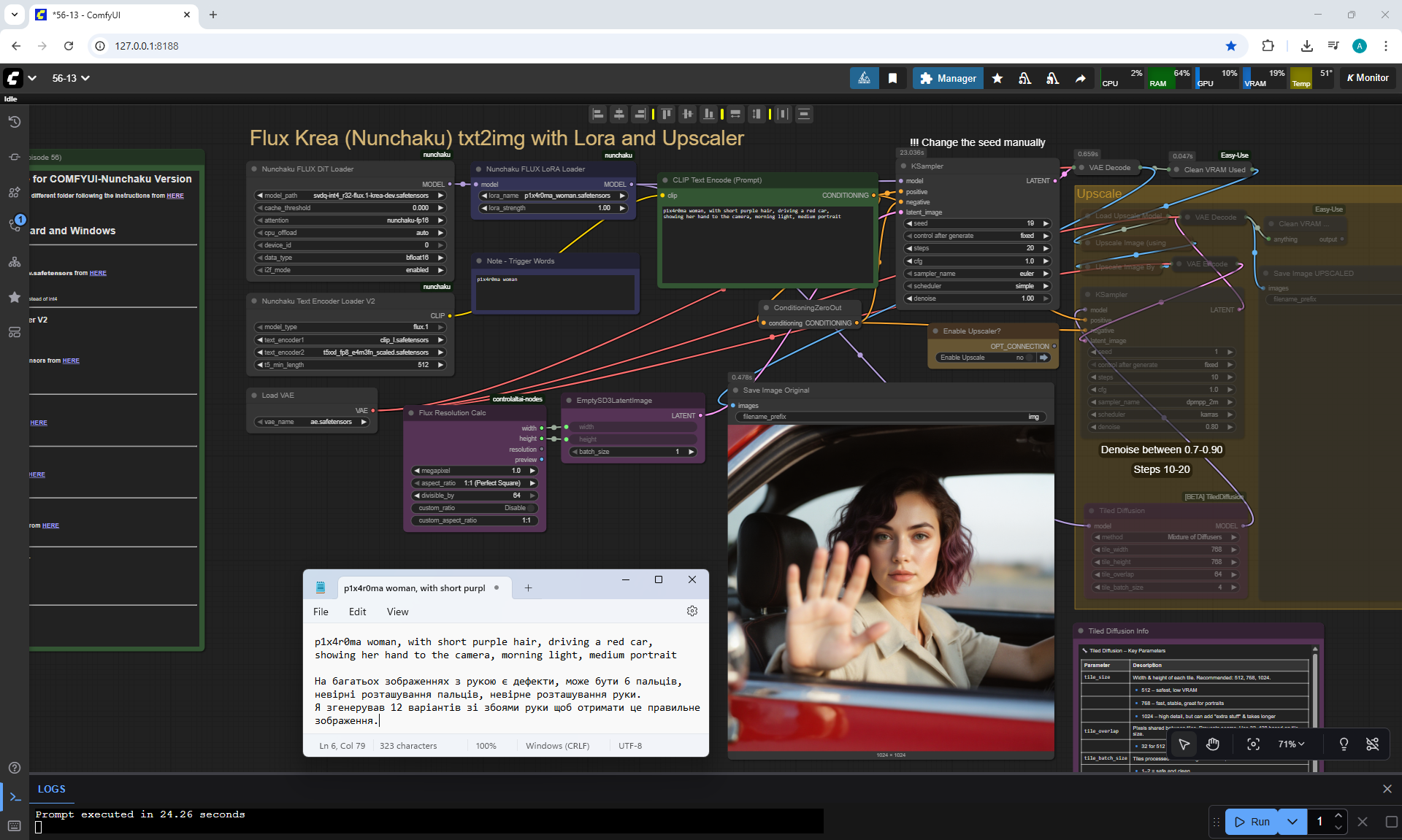Open the bookmark icon in top toolbar
Viewport: 1402px width, 840px height.
[892, 78]
